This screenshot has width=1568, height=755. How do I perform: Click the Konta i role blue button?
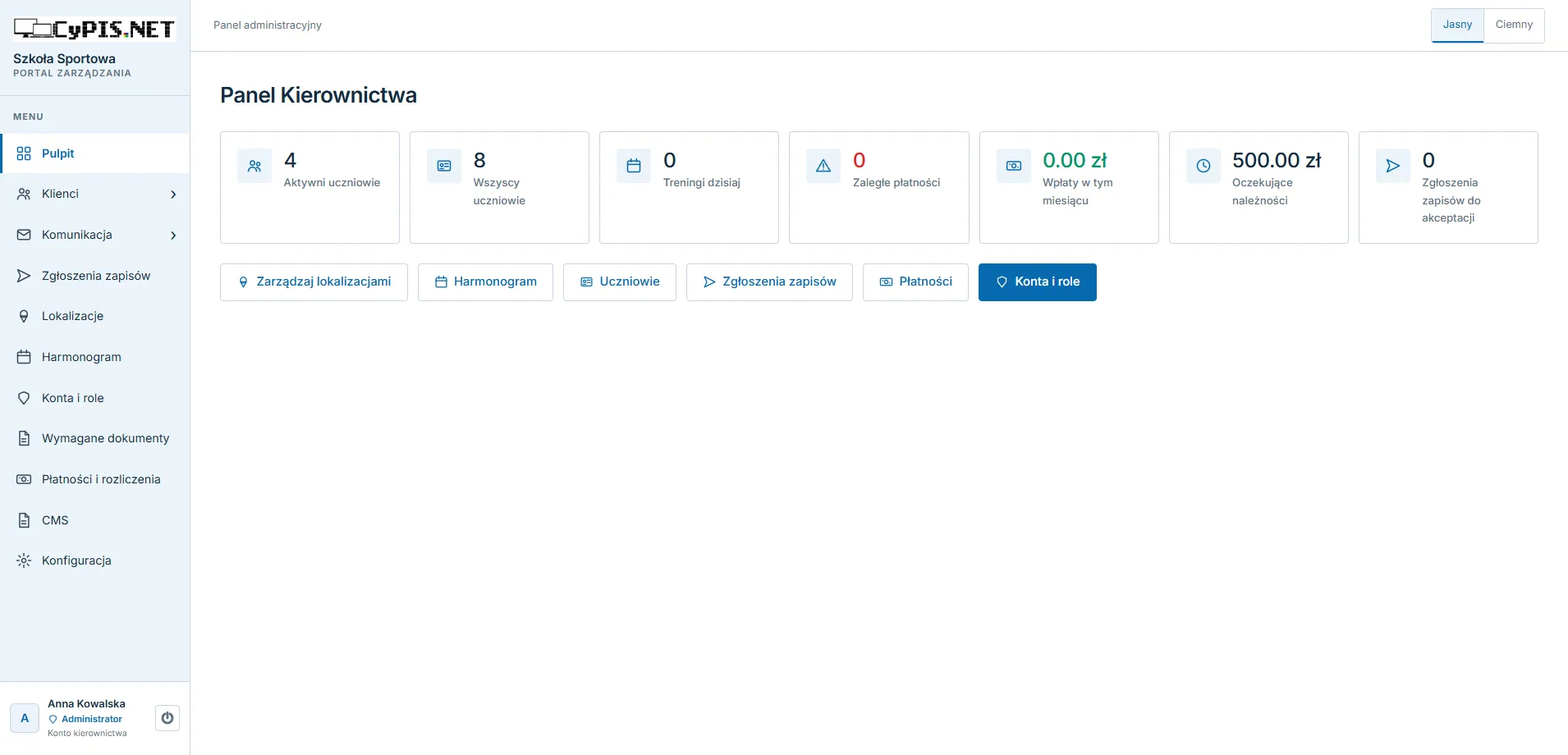point(1038,282)
